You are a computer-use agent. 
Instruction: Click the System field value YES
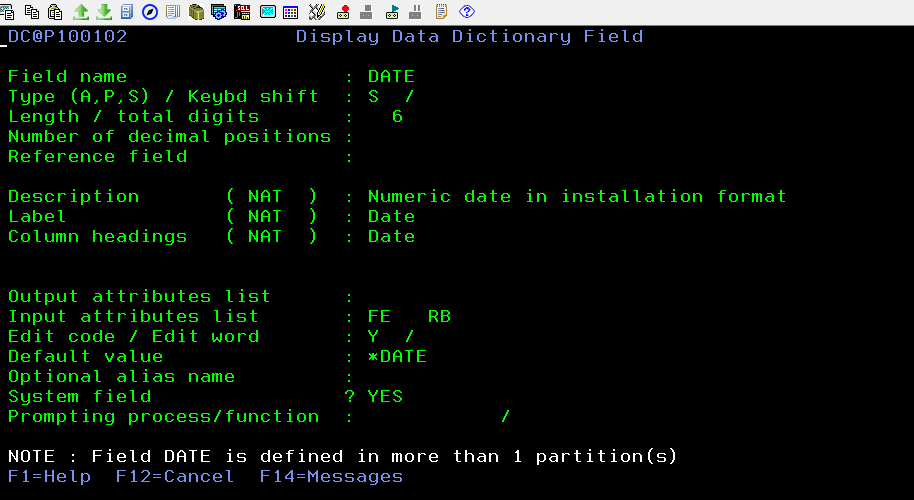385,397
